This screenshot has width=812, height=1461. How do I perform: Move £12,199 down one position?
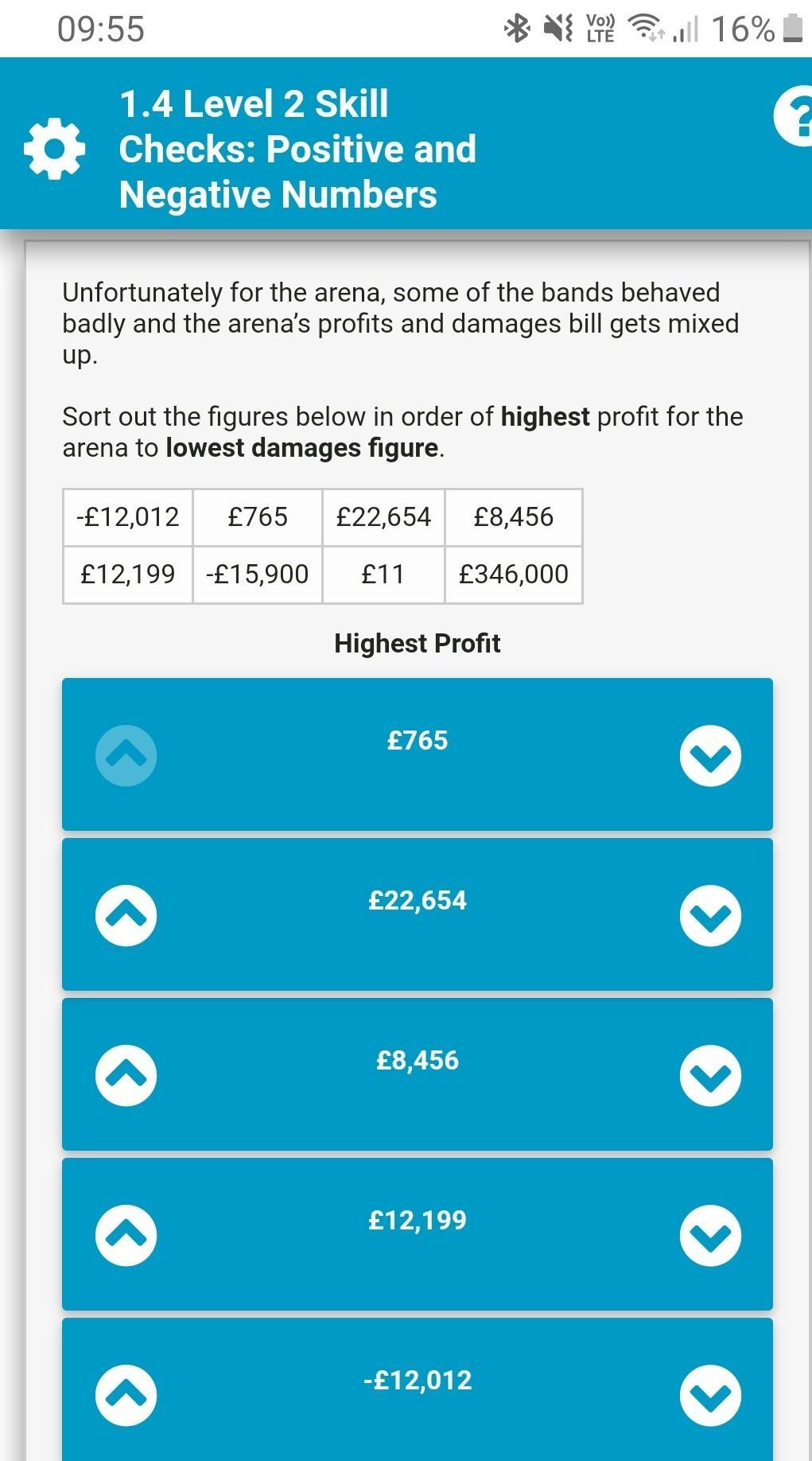710,1236
